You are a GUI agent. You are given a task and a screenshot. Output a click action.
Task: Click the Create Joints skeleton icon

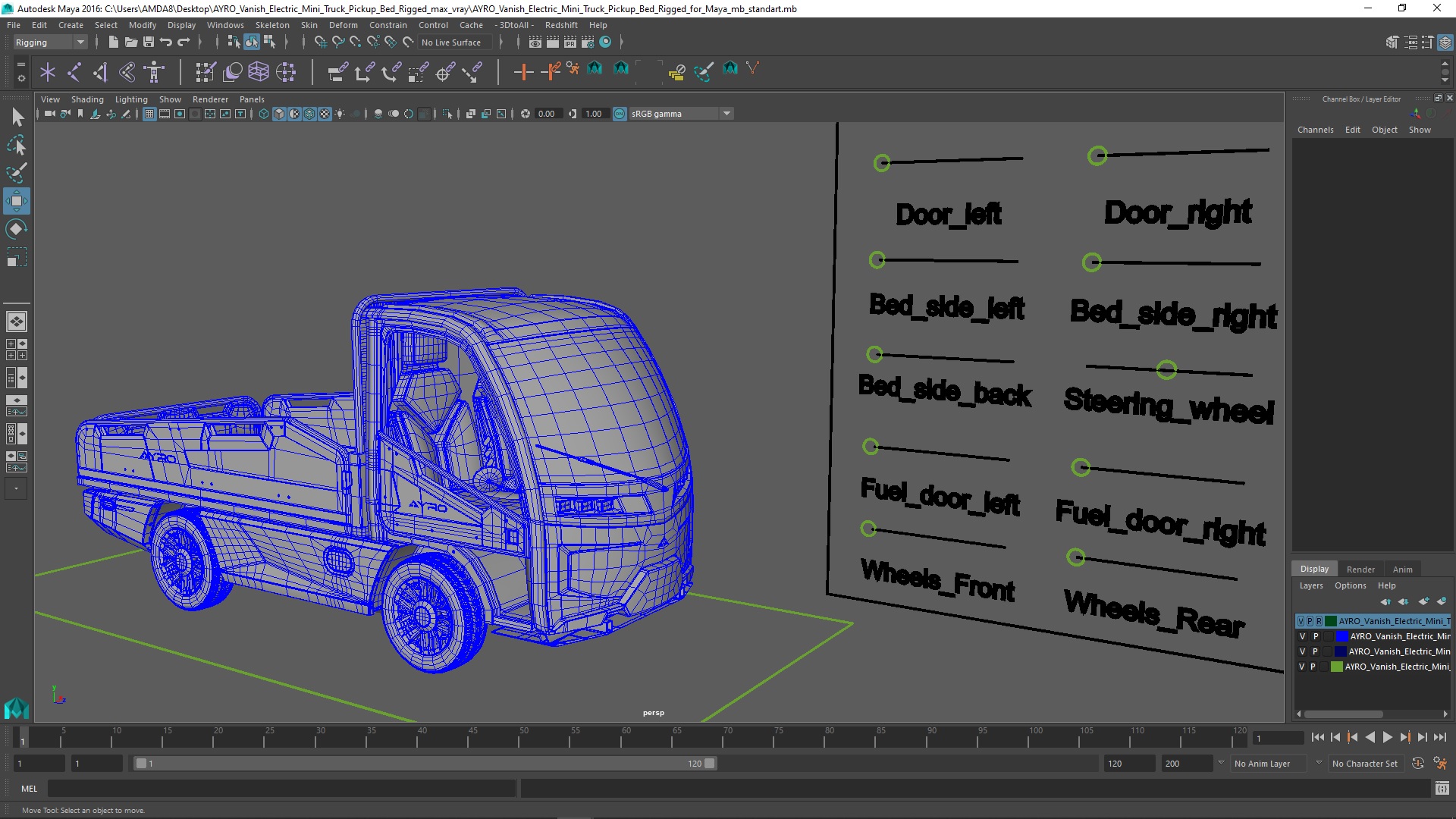74,72
